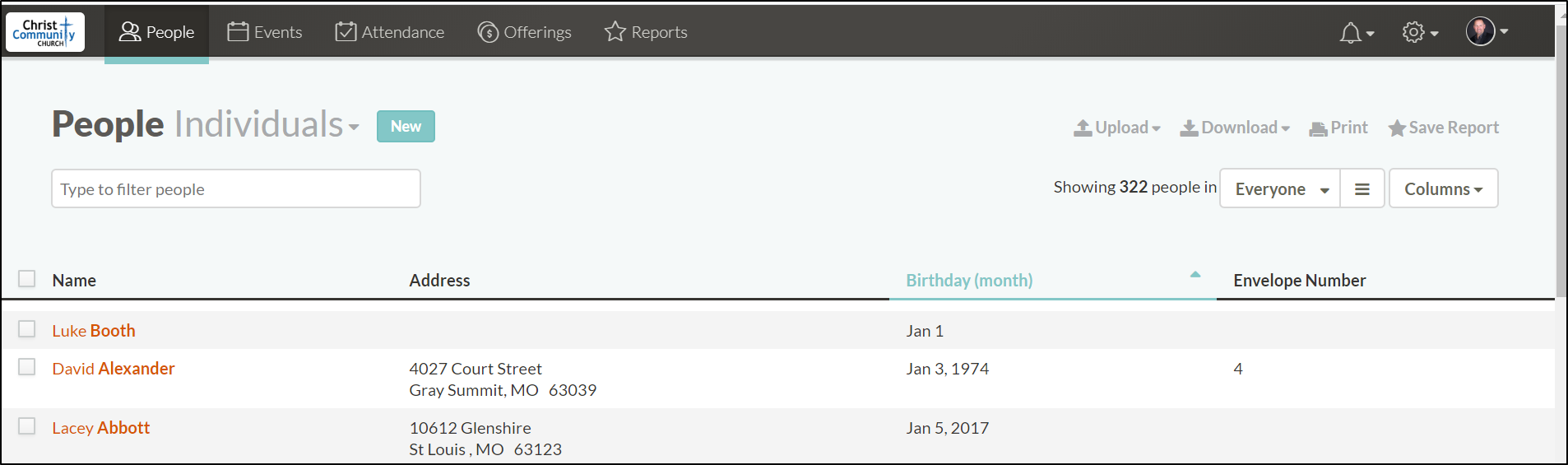
Task: Open the notifications bell icon
Action: coord(1350,33)
